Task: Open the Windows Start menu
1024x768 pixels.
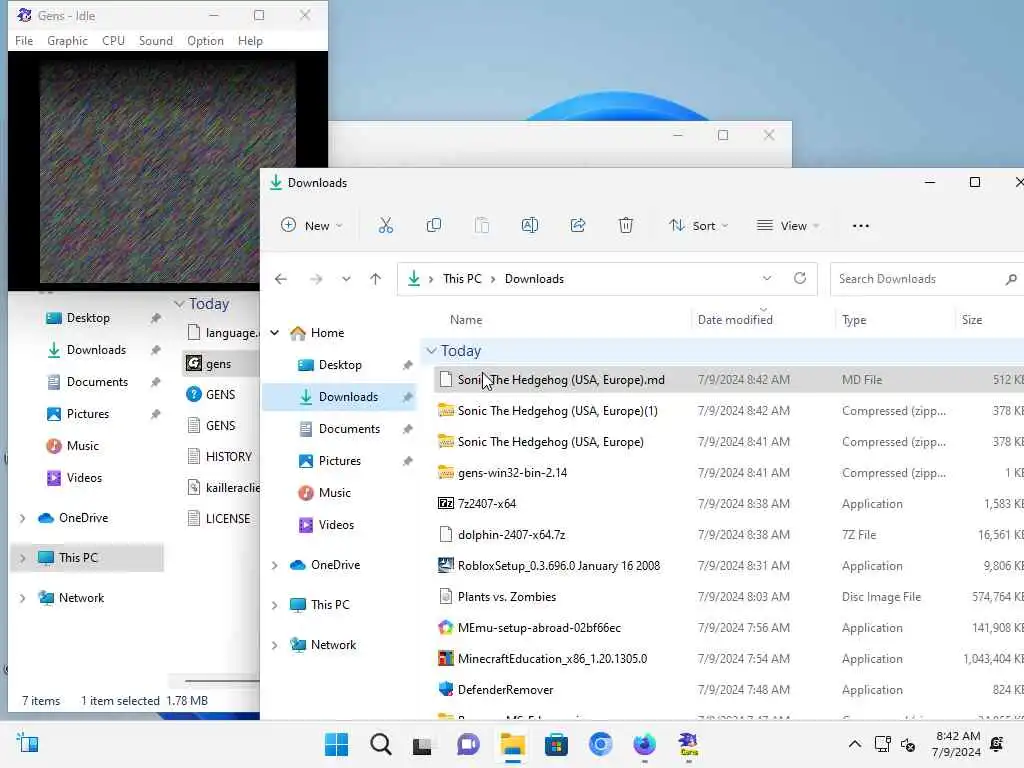Action: click(x=336, y=744)
